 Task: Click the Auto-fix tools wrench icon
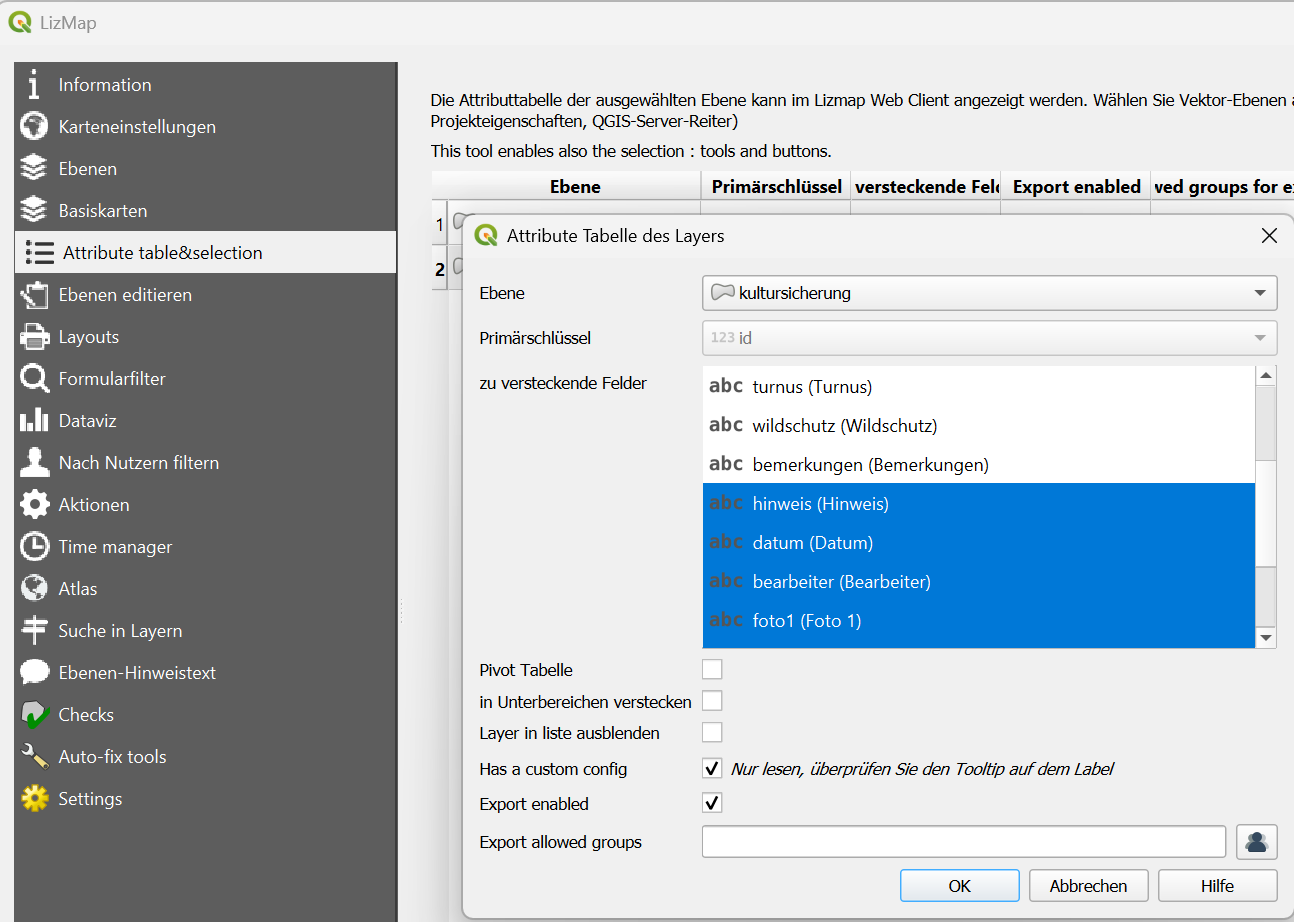34,757
